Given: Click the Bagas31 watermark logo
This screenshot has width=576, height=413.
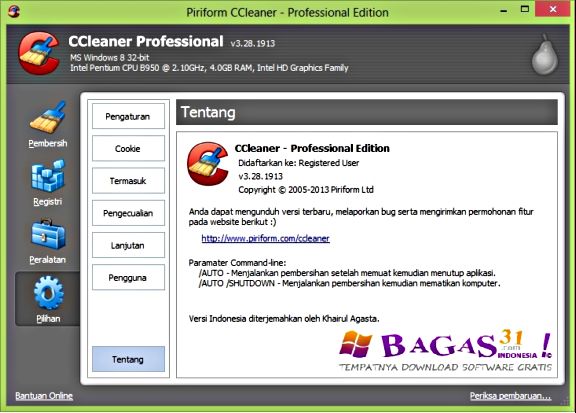Looking at the screenshot, I should [445, 351].
